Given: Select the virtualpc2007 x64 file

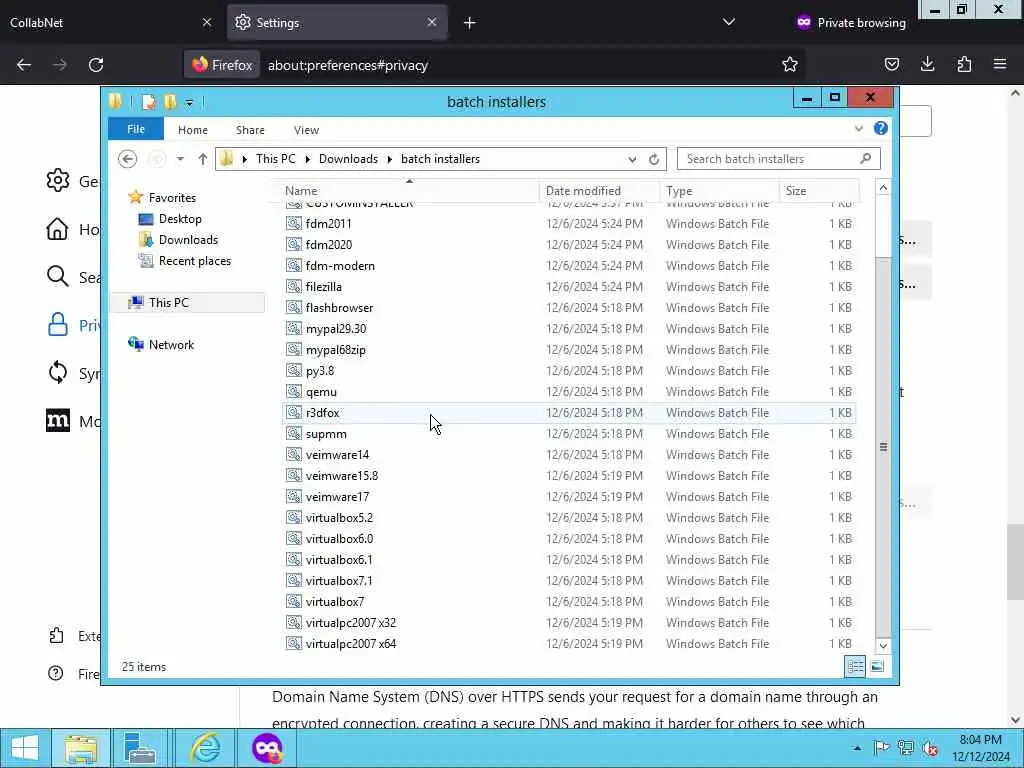Looking at the screenshot, I should (x=569, y=643).
